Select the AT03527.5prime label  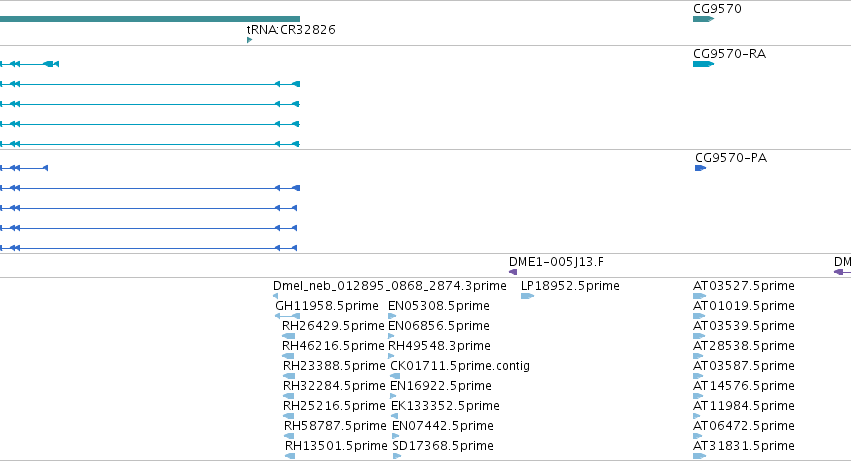tap(744, 286)
